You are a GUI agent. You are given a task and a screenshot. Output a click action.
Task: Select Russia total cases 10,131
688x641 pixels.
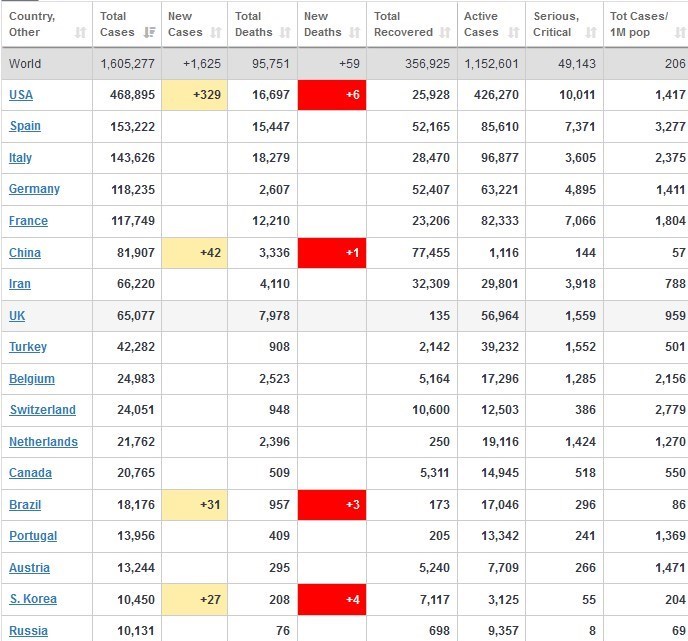[x=136, y=631]
